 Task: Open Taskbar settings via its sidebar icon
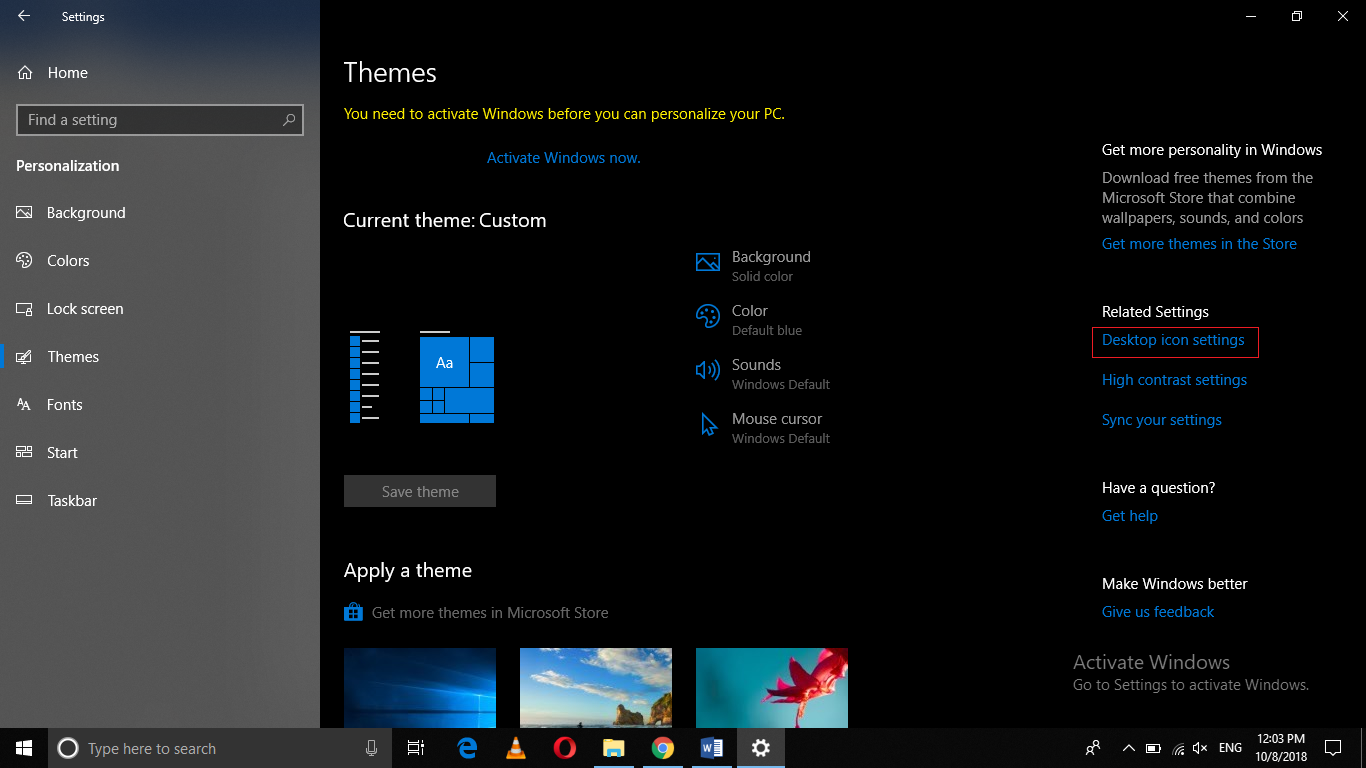pyautogui.click(x=24, y=500)
